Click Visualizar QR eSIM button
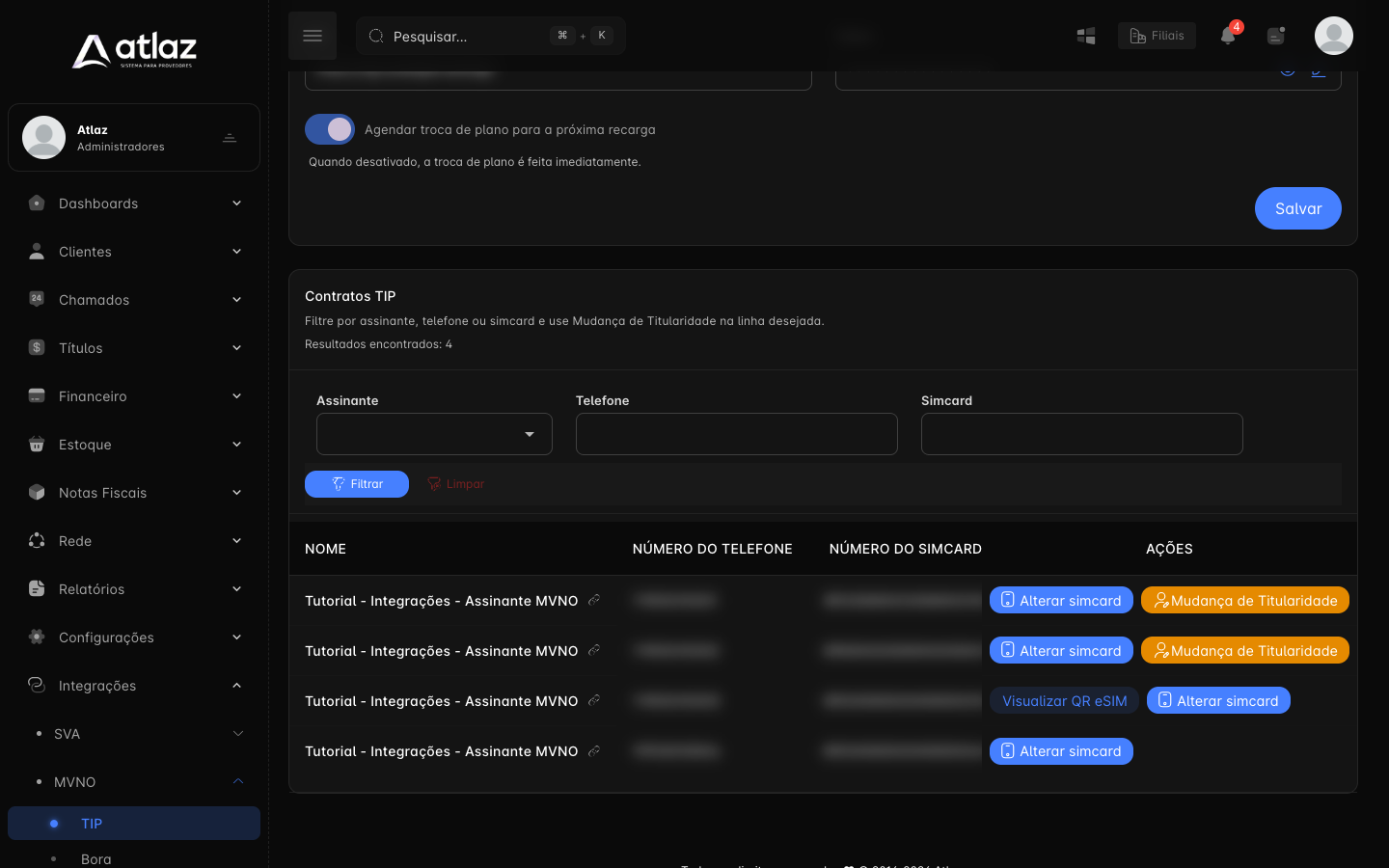 [x=1064, y=701]
